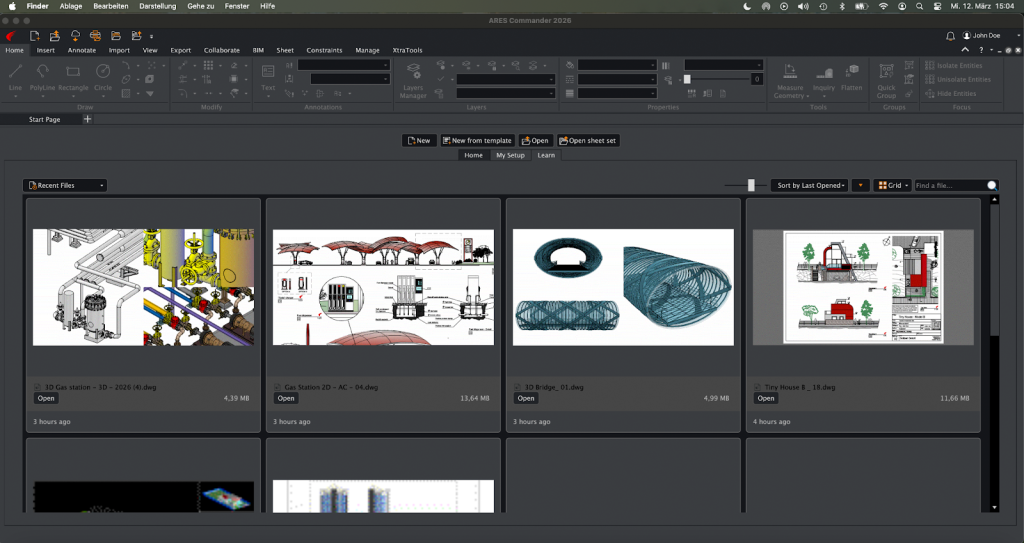
Task: Expand the quick access toolbar customize arrow
Action: pos(152,37)
